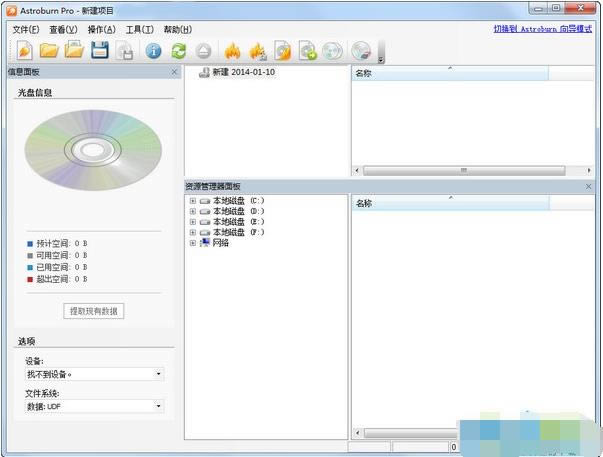The image size is (603, 457).
Task: Click the red 超出空间 color square
Action: tap(30, 279)
